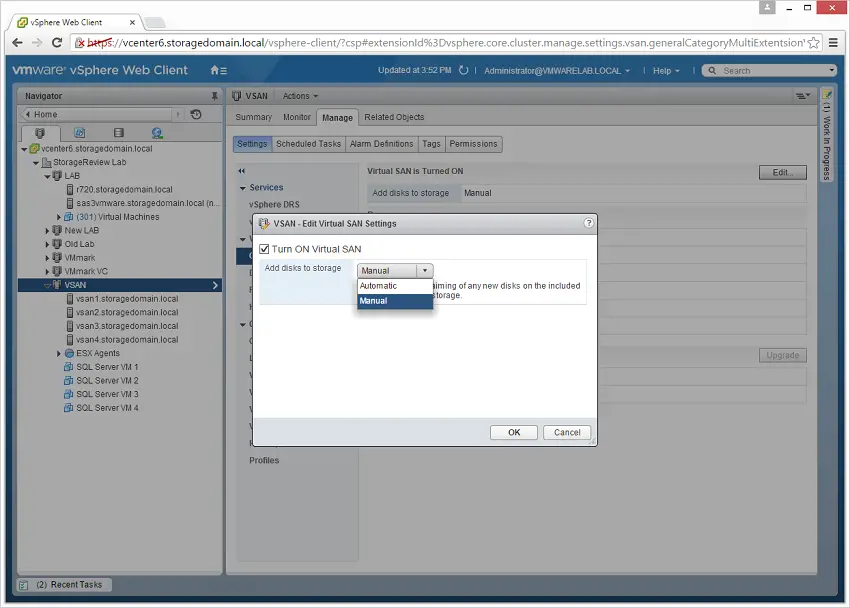Bookmark this page with the star icon
850x608 pixels.
pyautogui.click(x=814, y=43)
